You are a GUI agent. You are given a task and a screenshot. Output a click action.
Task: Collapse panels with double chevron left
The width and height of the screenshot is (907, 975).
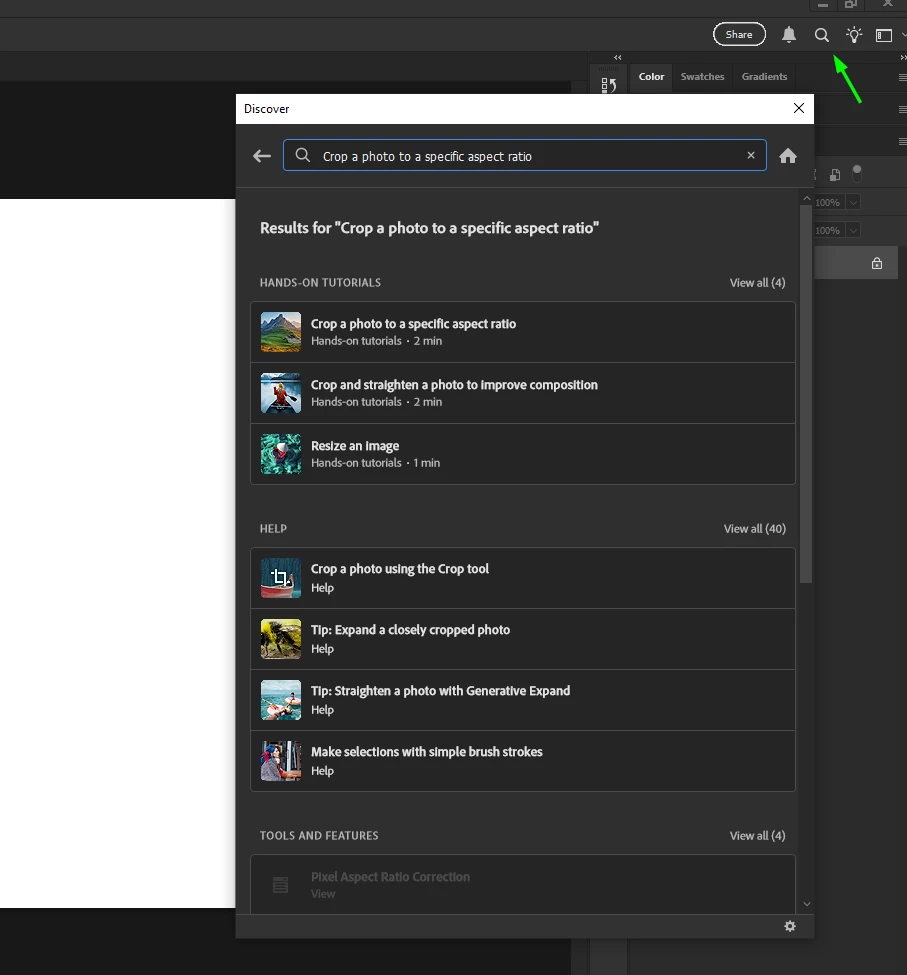point(617,57)
